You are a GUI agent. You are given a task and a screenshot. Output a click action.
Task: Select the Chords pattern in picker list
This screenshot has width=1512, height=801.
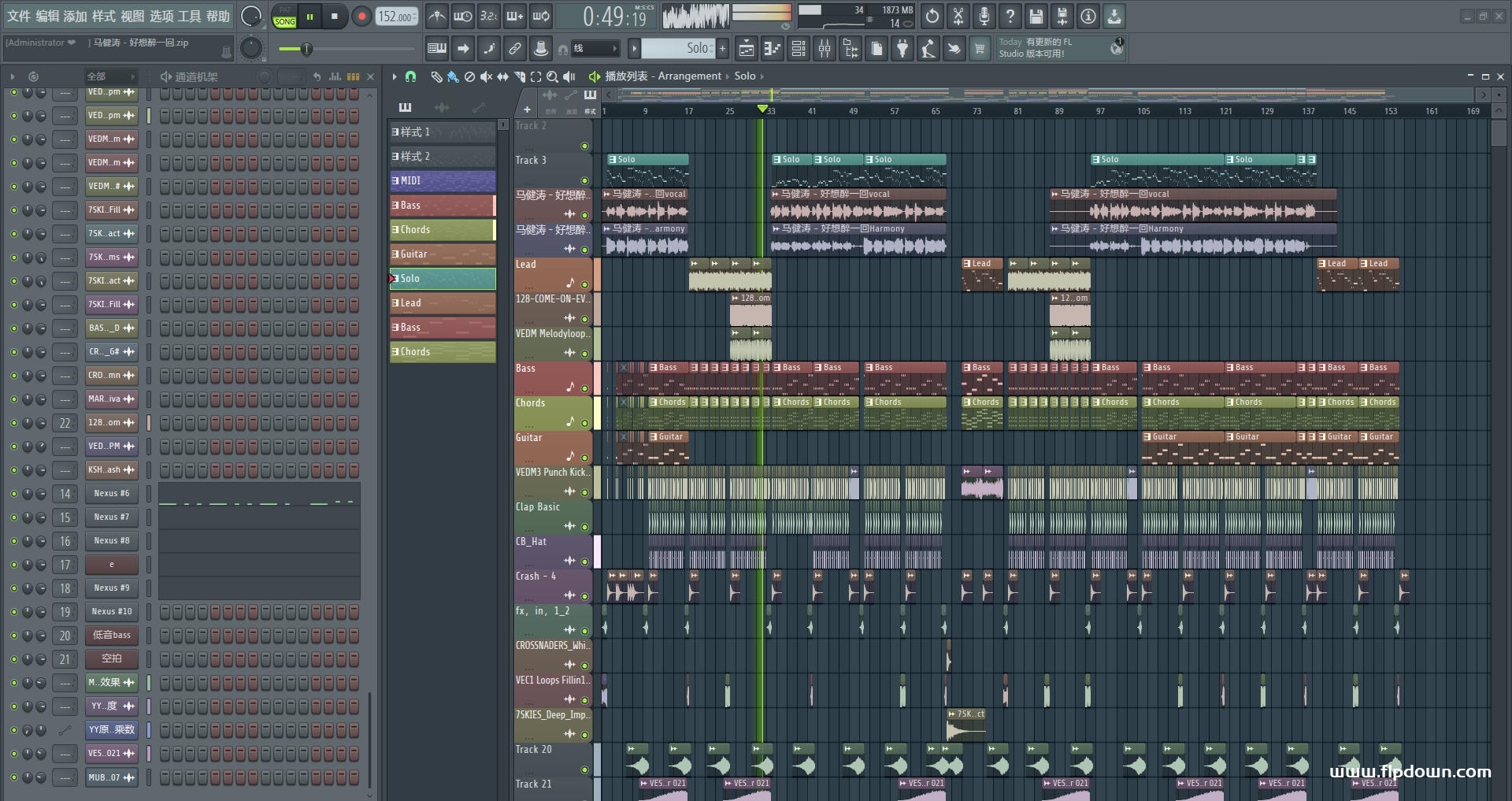[x=442, y=230]
